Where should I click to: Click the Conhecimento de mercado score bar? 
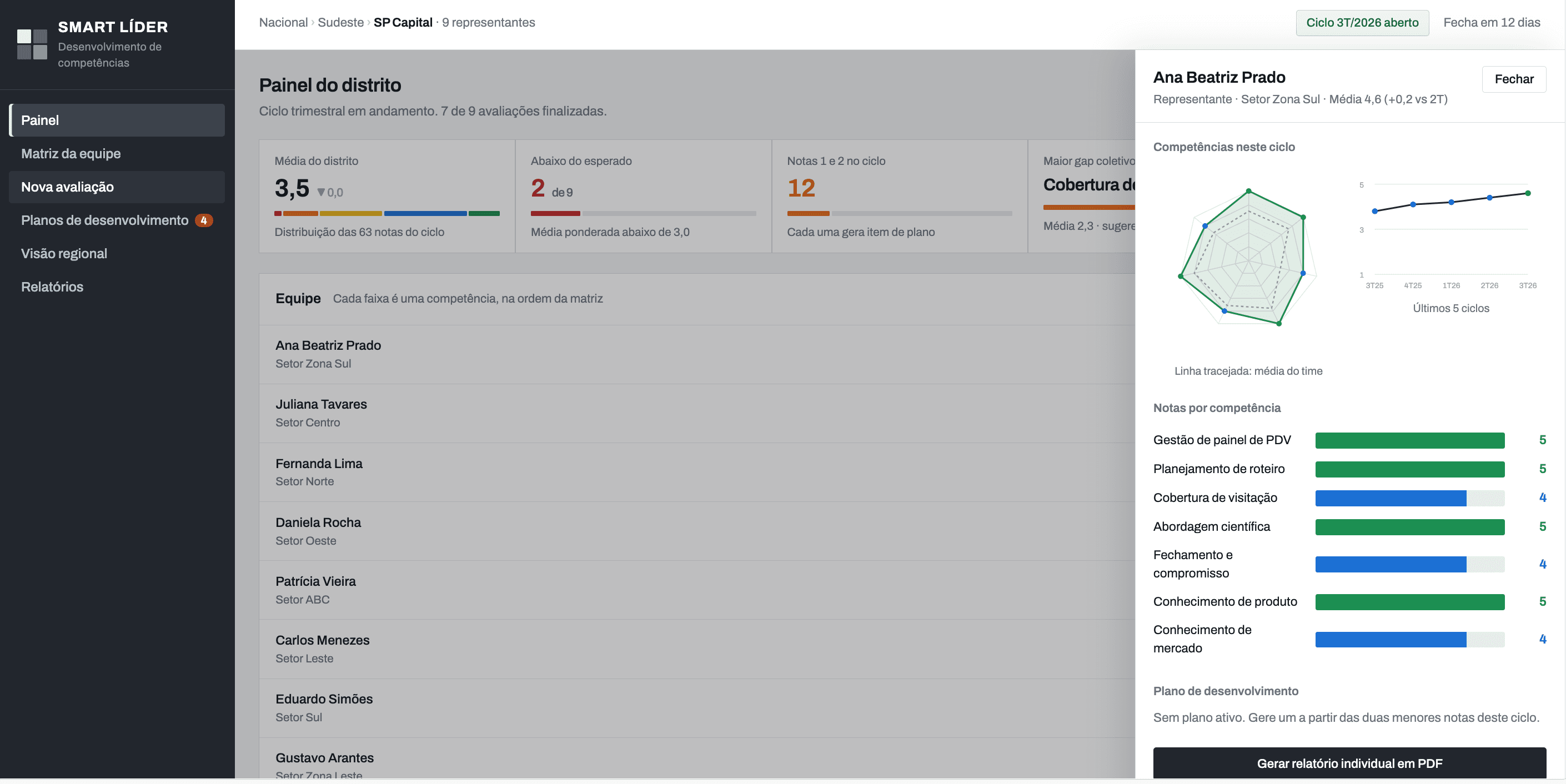(x=1409, y=639)
